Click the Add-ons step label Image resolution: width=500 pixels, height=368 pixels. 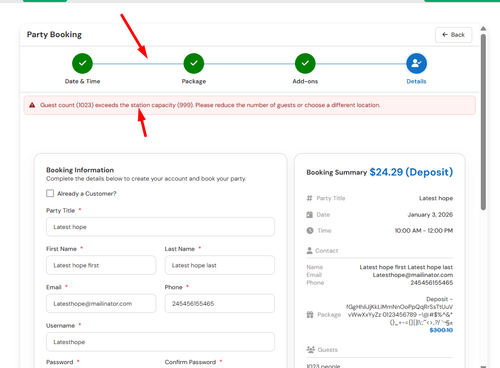[x=305, y=81]
